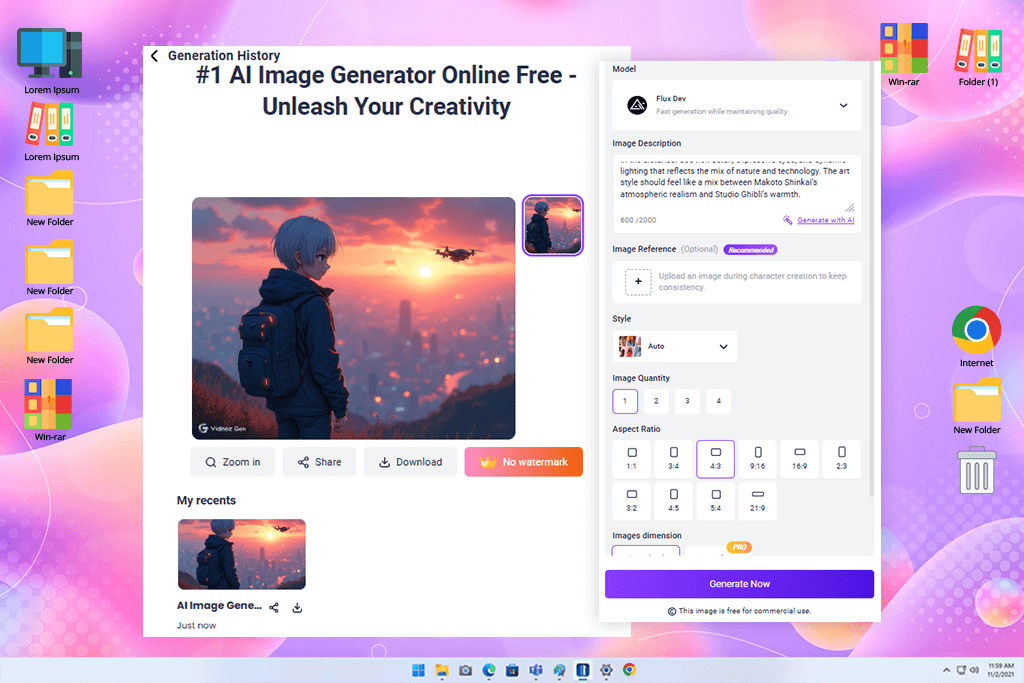This screenshot has width=1024, height=683.
Task: Choose the 16:9 aspect ratio
Action: point(799,459)
